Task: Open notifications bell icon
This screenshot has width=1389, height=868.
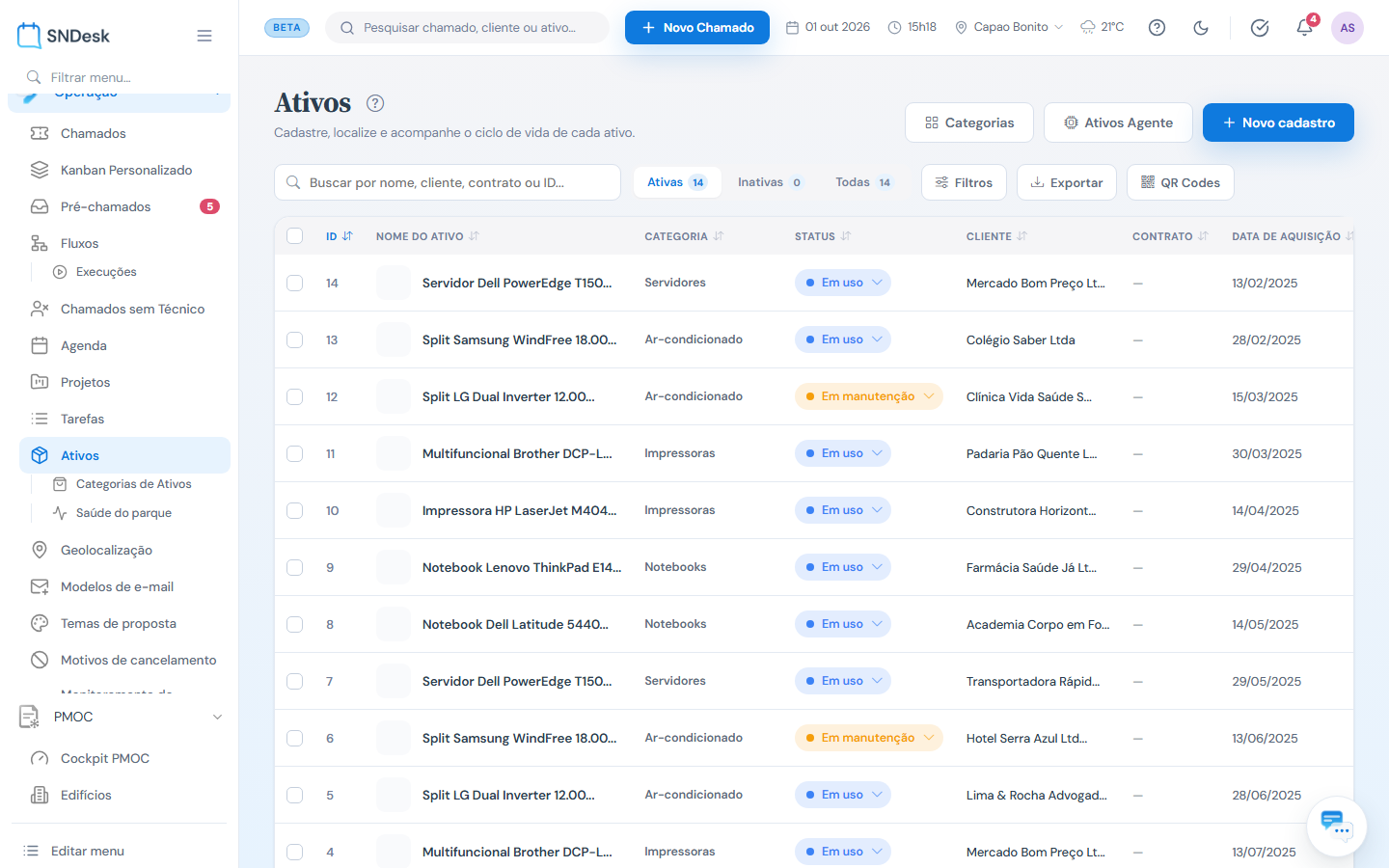Action: 1304,27
